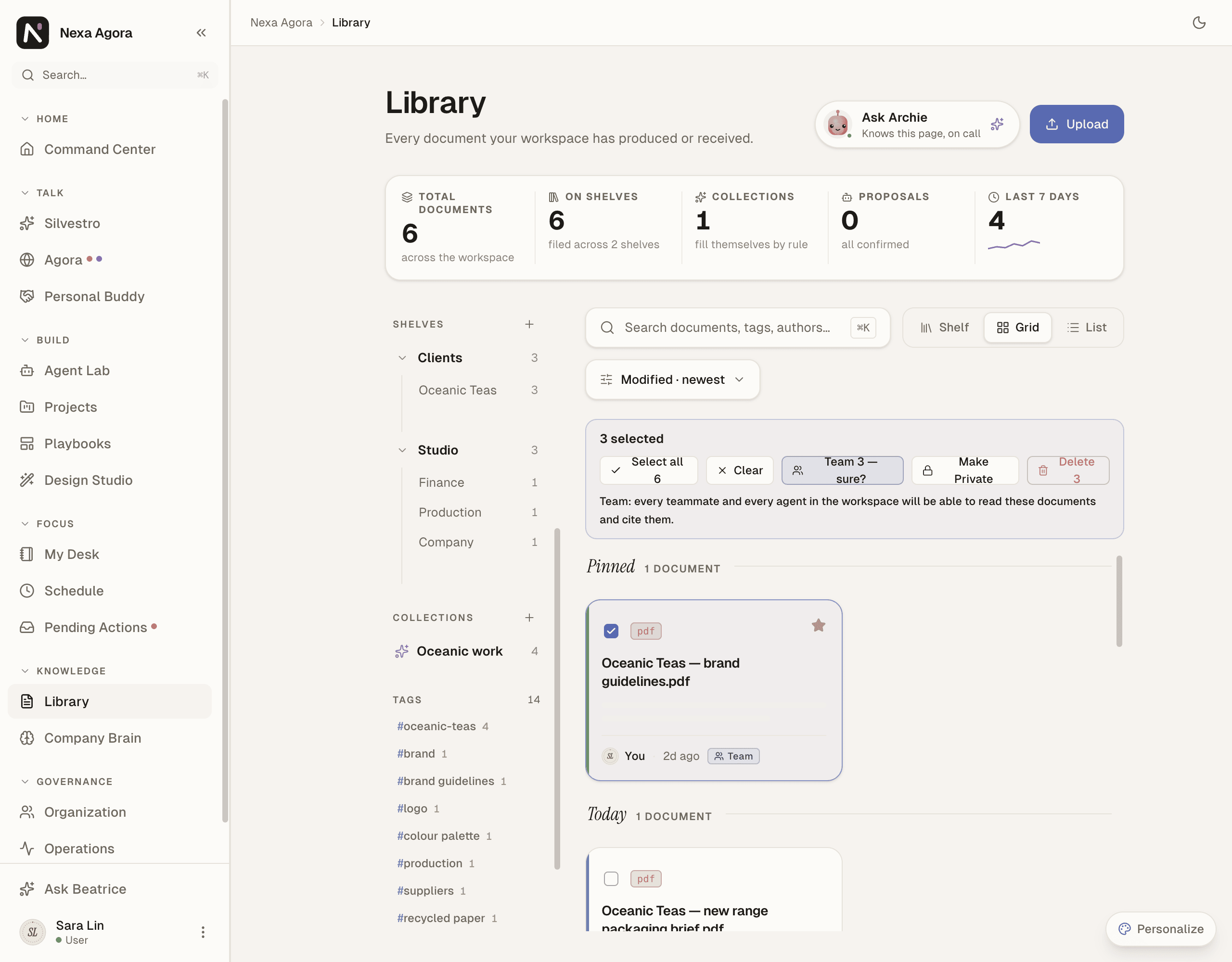Click the Upload button

(1076, 124)
